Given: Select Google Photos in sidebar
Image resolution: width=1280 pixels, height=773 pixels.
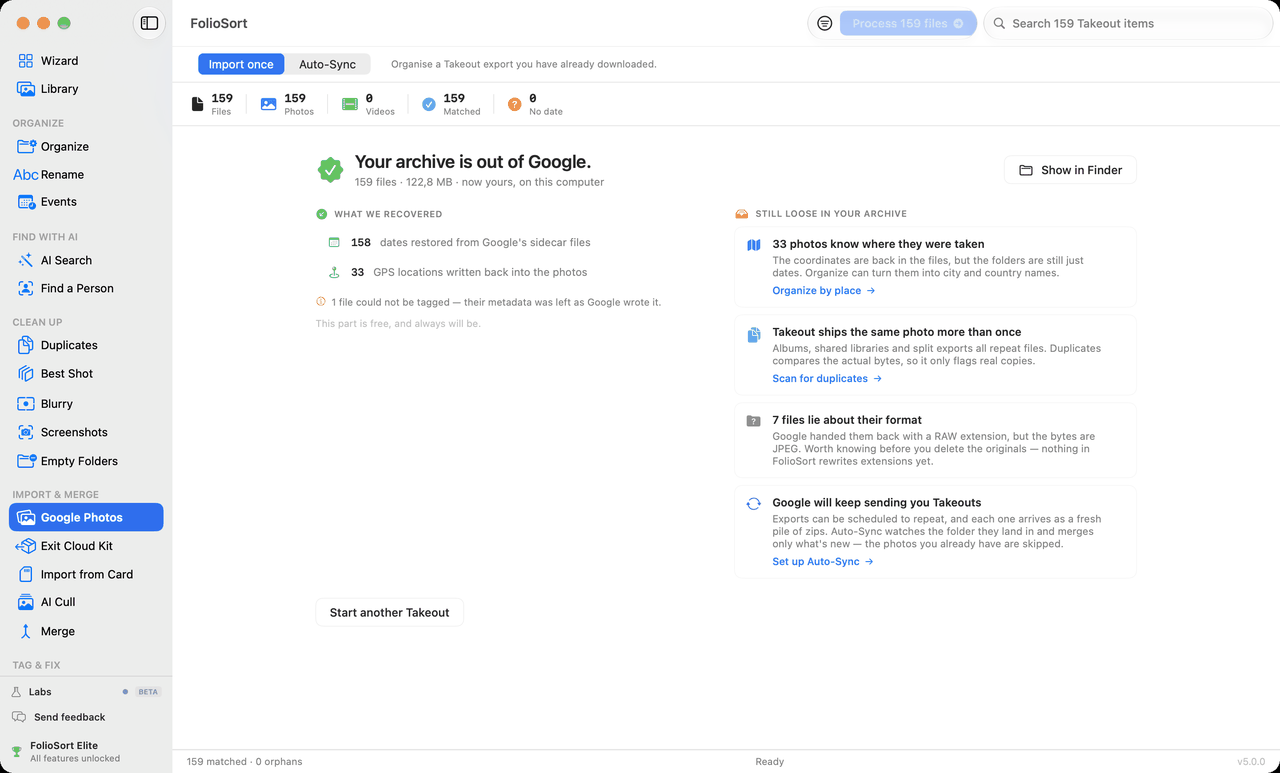Looking at the screenshot, I should [86, 517].
